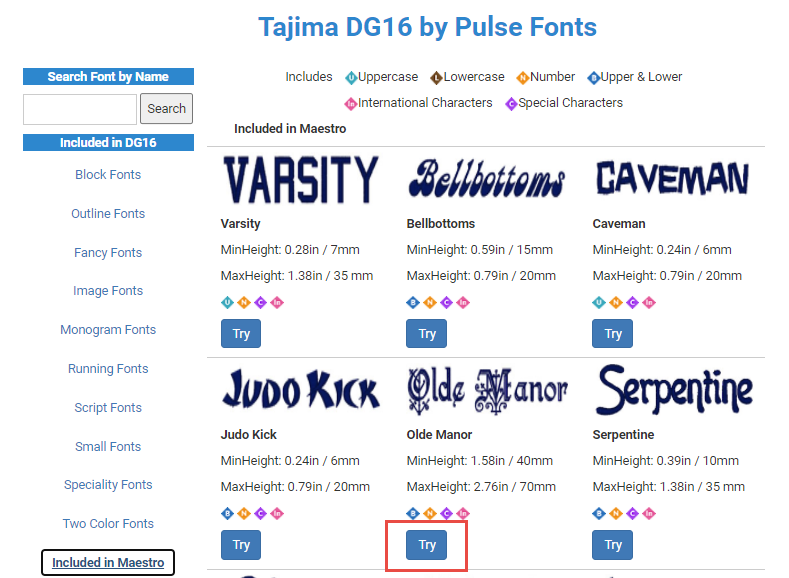Viewport: 789px width, 578px height.
Task: Open Block Fonts category
Action: (108, 175)
